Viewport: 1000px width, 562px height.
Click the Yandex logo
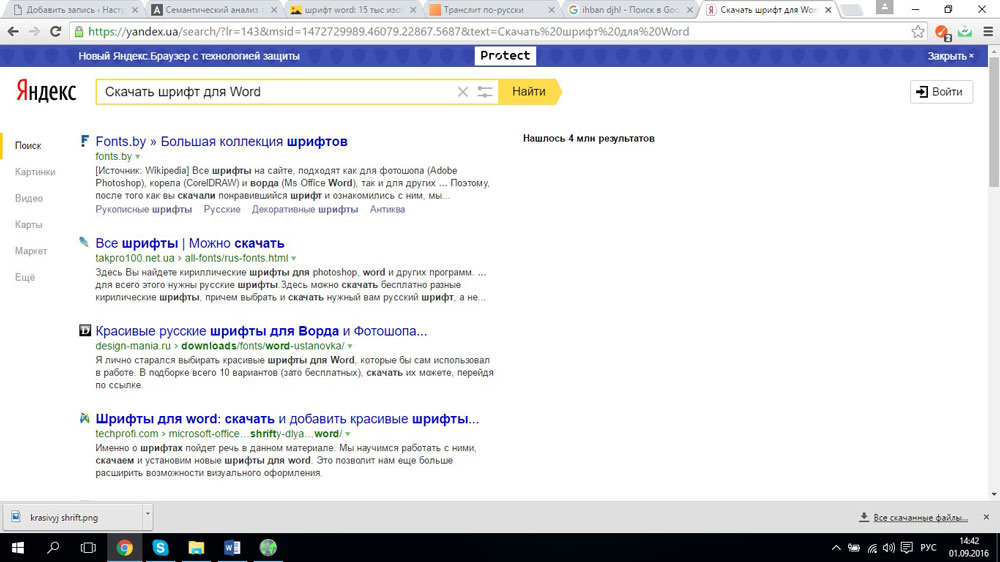pos(46,92)
